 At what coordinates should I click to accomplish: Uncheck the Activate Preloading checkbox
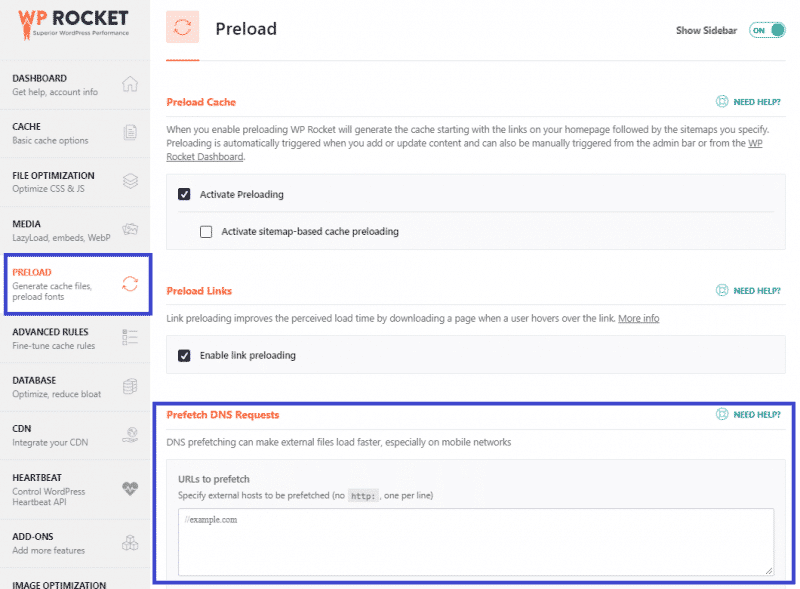(184, 194)
